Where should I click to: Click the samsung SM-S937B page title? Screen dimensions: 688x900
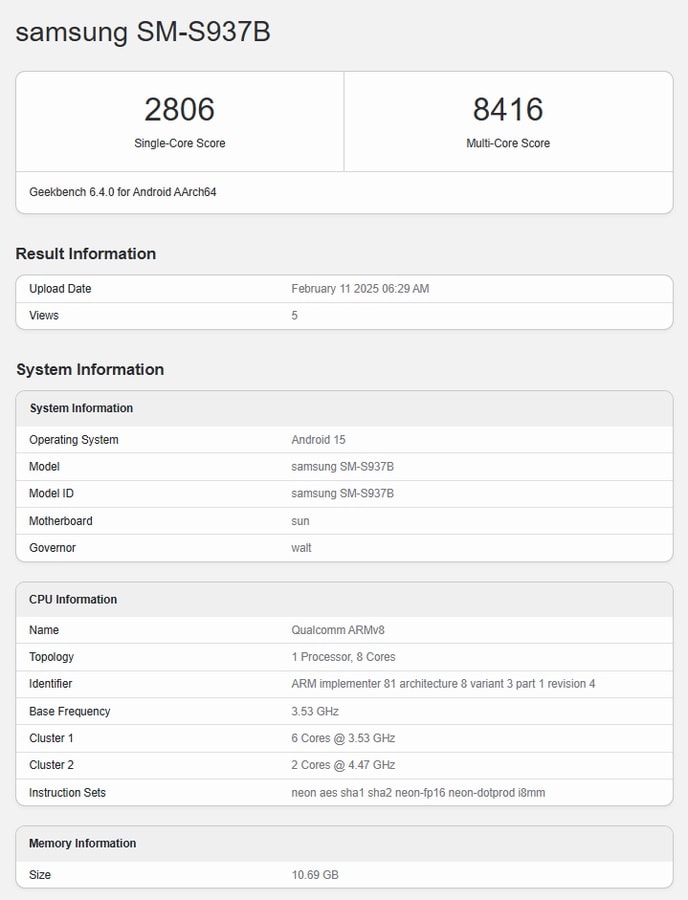pyautogui.click(x=143, y=32)
